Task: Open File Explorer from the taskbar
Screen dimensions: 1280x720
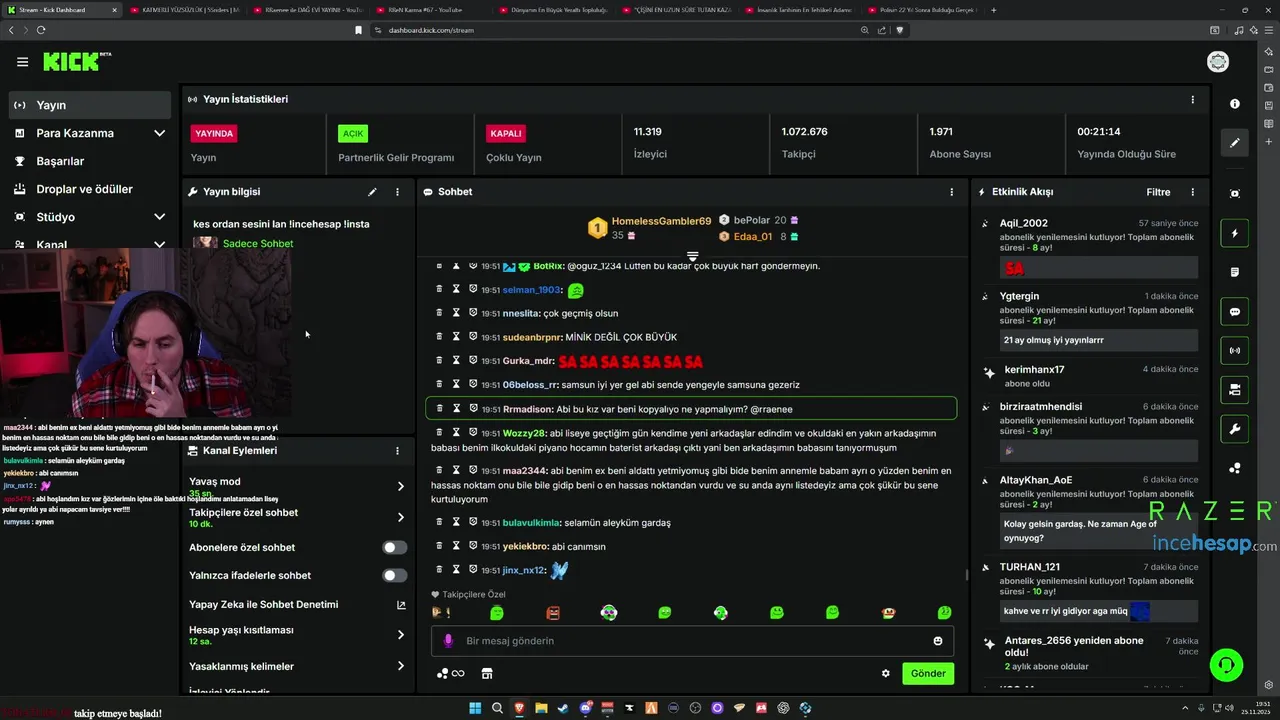Action: tap(541, 708)
